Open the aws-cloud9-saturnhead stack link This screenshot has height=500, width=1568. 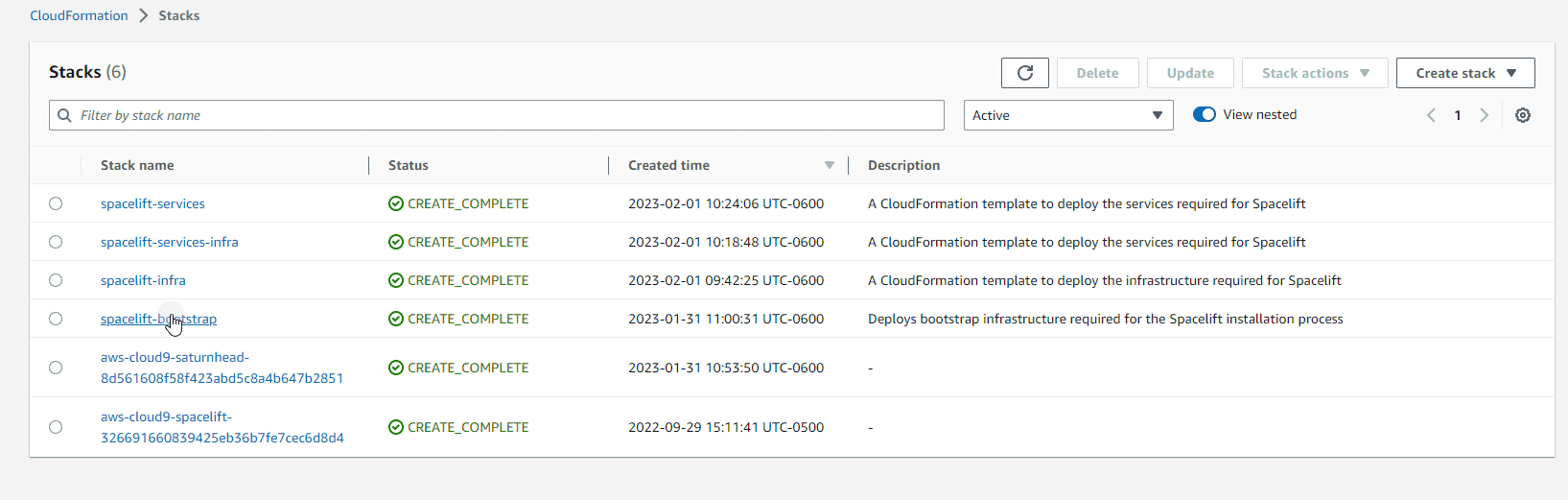222,368
